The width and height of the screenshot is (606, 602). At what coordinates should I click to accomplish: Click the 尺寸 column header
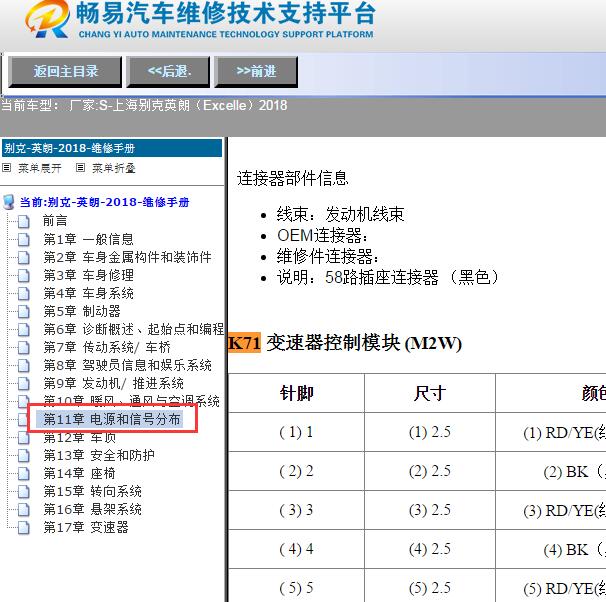coord(430,393)
